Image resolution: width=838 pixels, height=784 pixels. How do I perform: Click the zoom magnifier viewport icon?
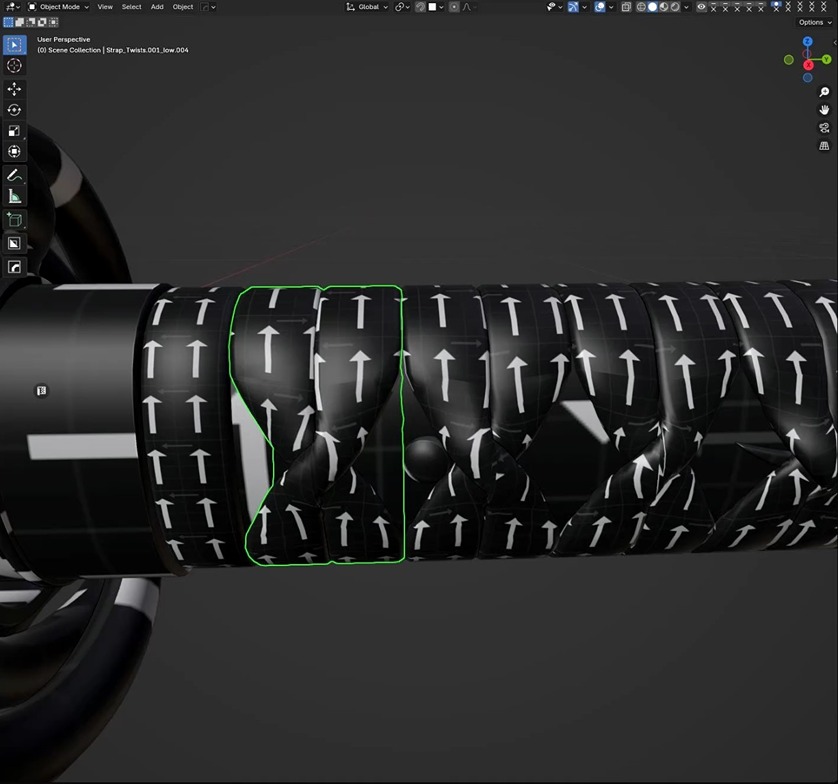(824, 92)
